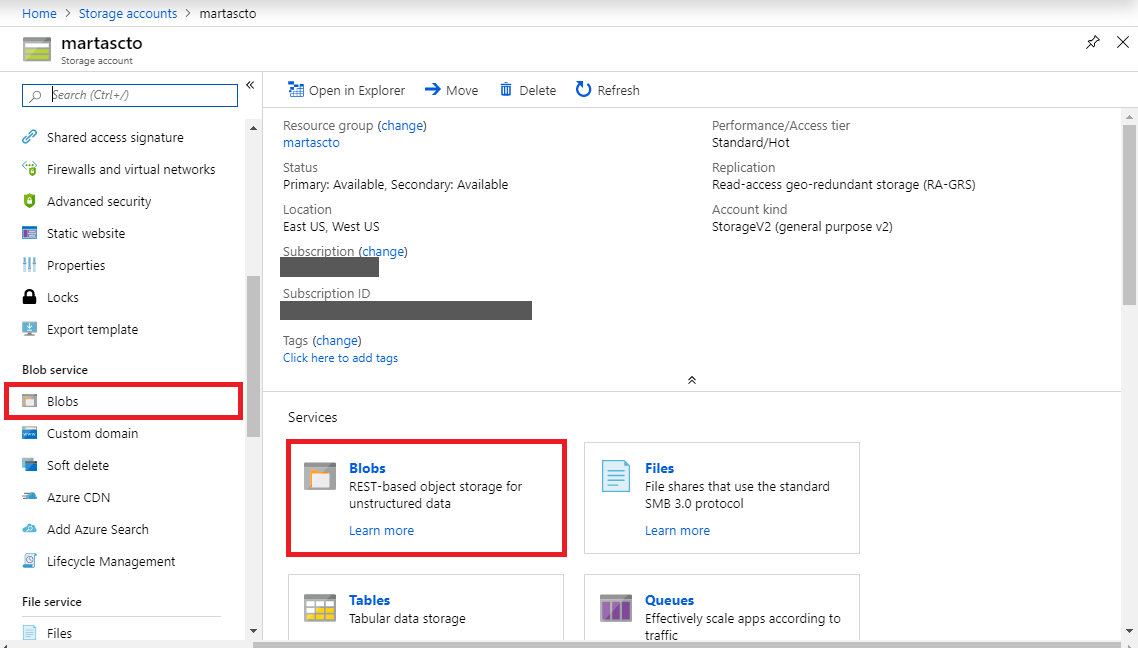Click the Locks padlock icon

tap(29, 297)
